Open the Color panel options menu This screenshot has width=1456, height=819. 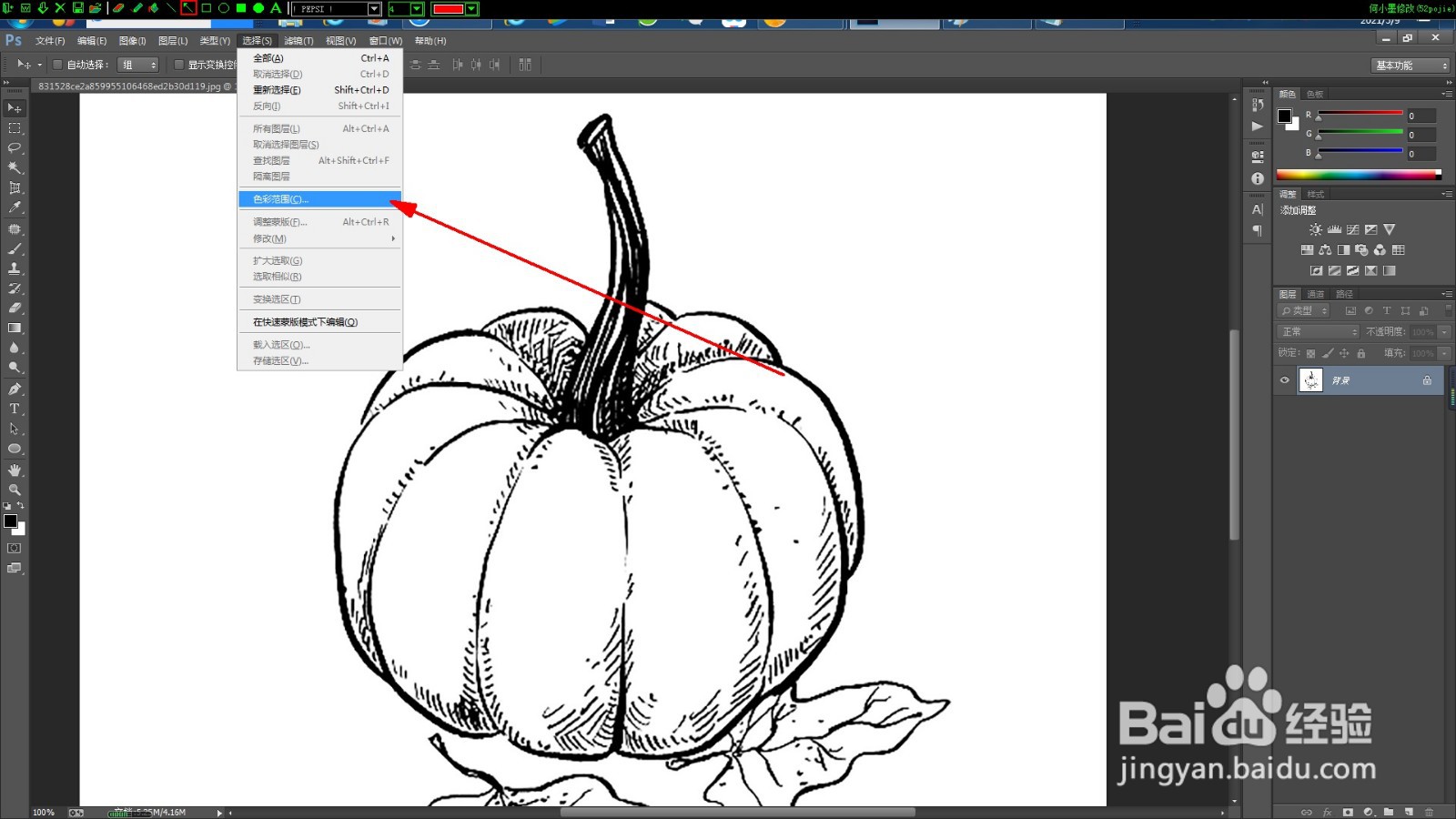(1447, 94)
